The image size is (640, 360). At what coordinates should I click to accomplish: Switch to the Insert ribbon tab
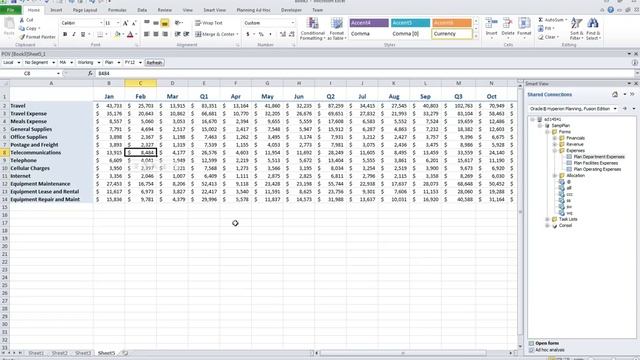(56, 10)
